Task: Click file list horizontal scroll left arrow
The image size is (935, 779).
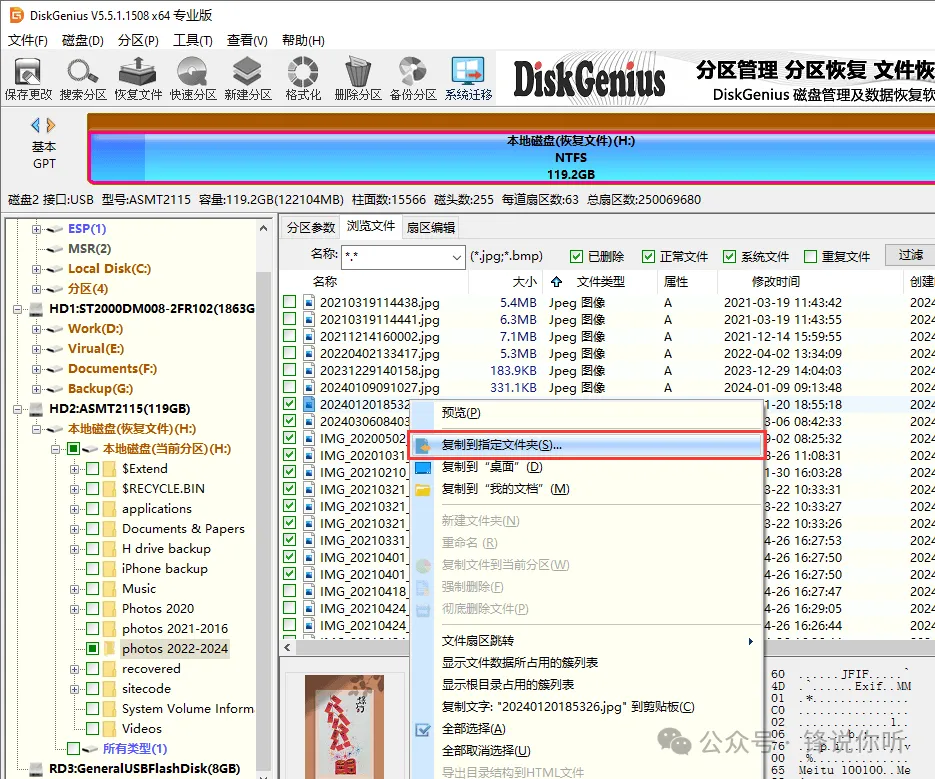Action: tap(287, 648)
